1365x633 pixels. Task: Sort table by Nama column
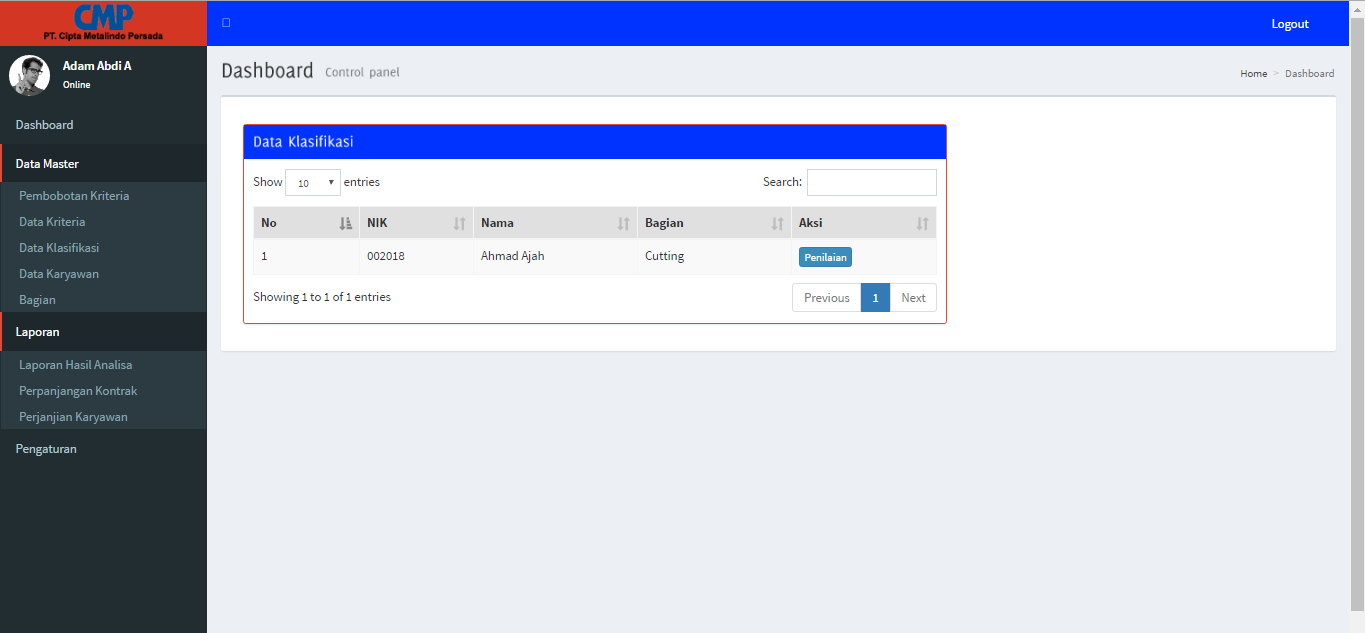[555, 223]
